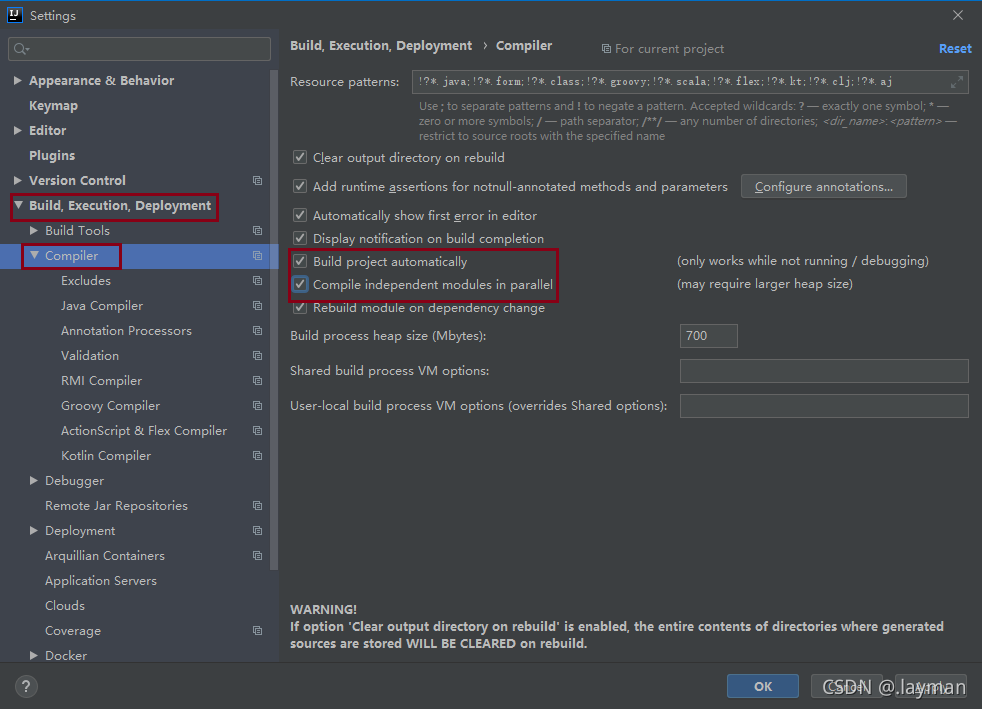Open Plugins settings page
The width and height of the screenshot is (982, 709).
coord(52,155)
